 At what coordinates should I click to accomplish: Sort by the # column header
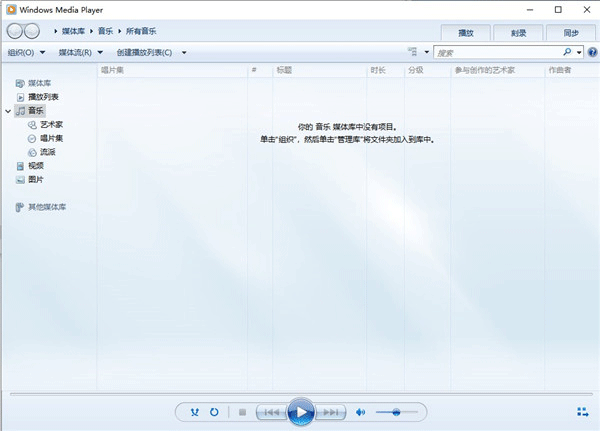coord(260,70)
